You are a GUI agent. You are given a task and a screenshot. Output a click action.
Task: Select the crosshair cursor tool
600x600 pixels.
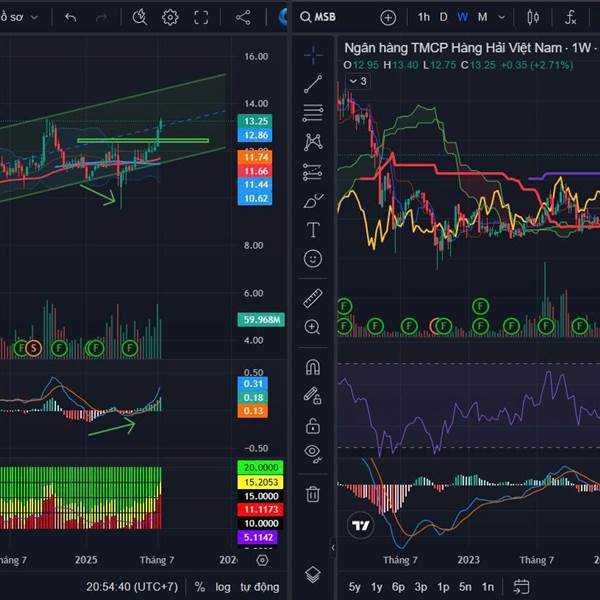(313, 55)
